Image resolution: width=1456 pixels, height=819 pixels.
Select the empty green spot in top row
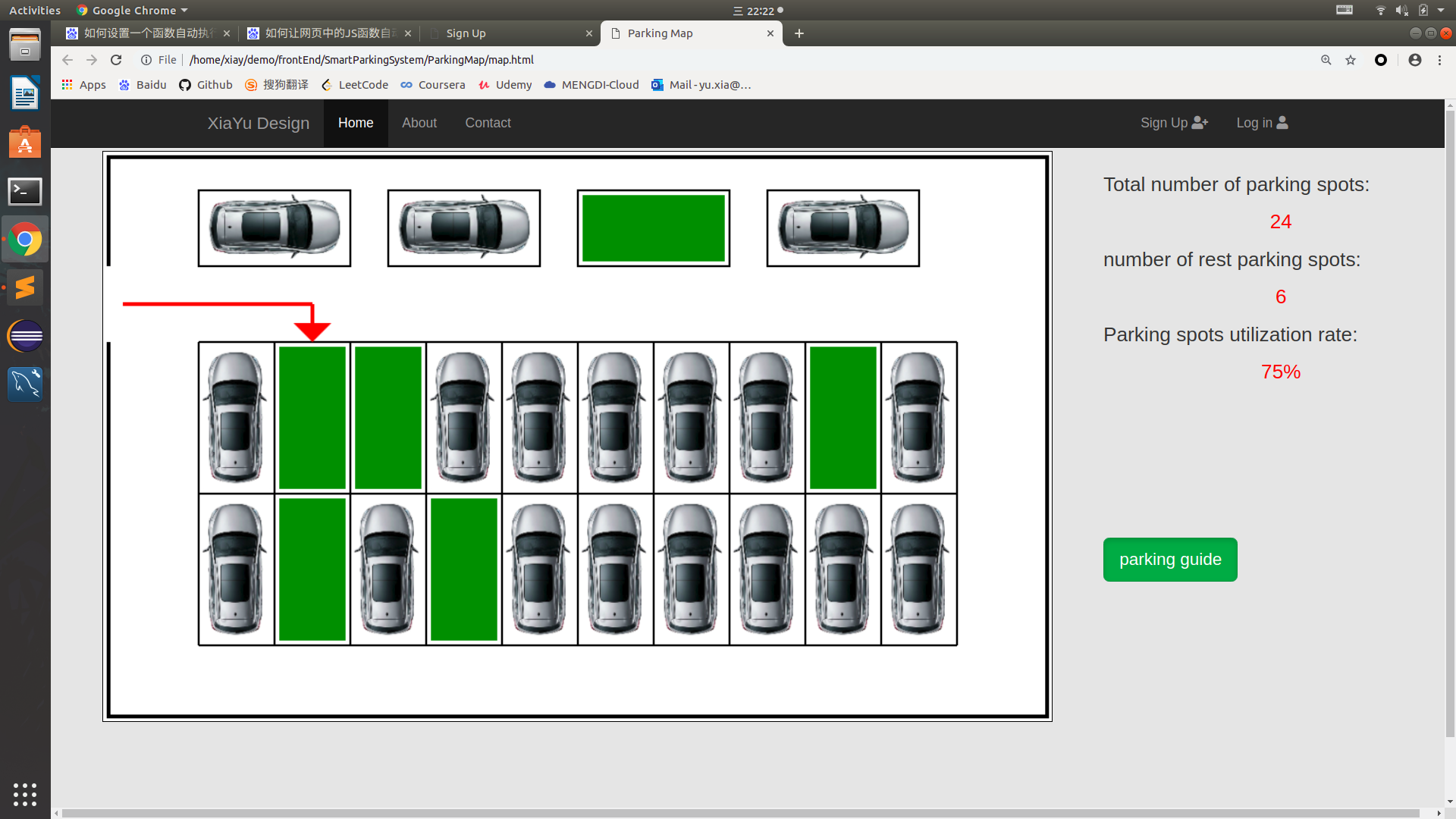tap(653, 228)
